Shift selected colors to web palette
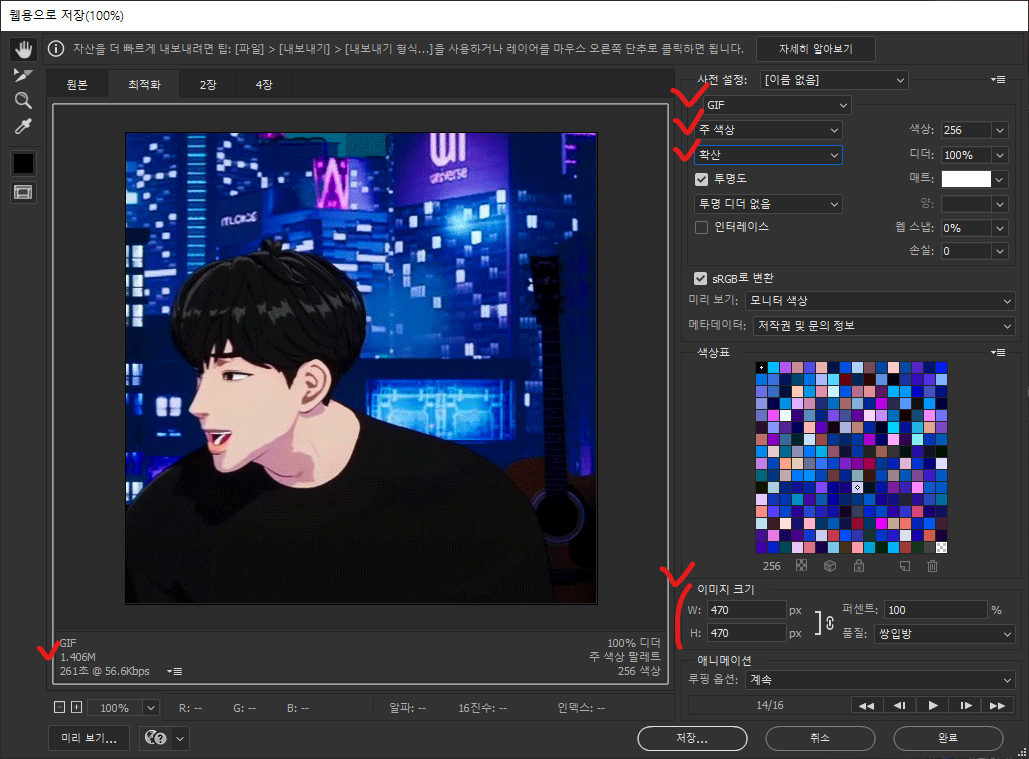This screenshot has width=1029, height=759. (x=830, y=565)
